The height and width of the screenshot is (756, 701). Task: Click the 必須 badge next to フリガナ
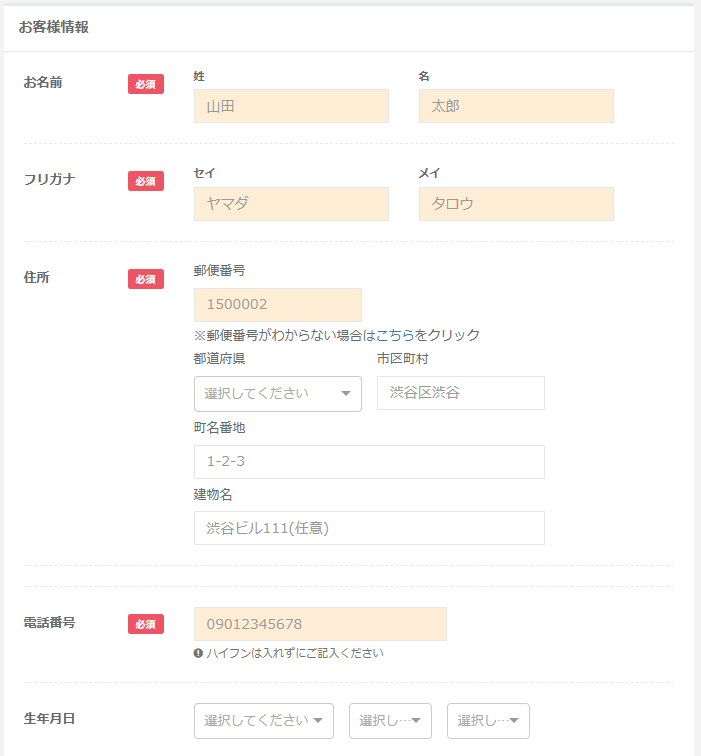coord(146,181)
